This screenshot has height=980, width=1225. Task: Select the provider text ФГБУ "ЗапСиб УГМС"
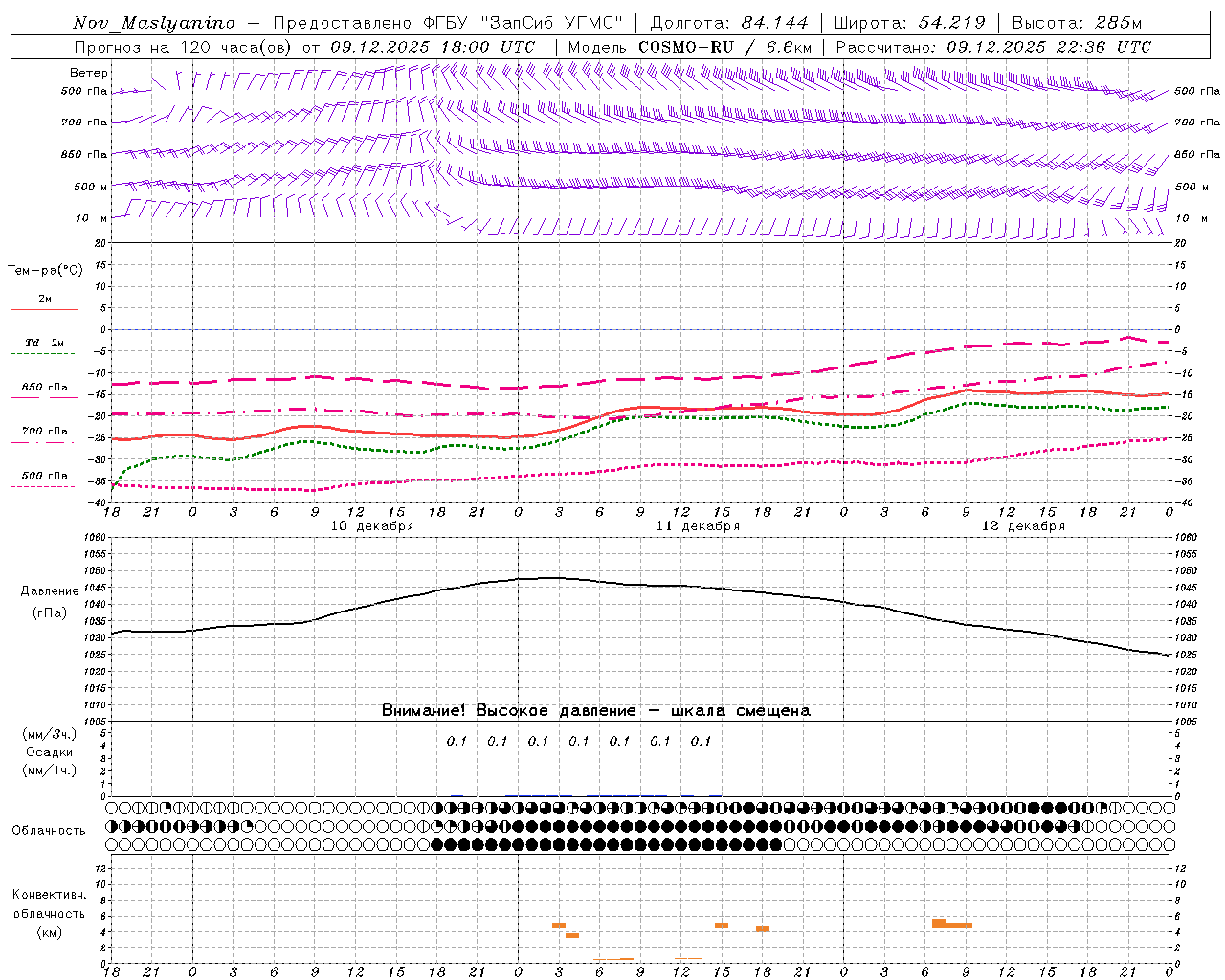click(522, 23)
